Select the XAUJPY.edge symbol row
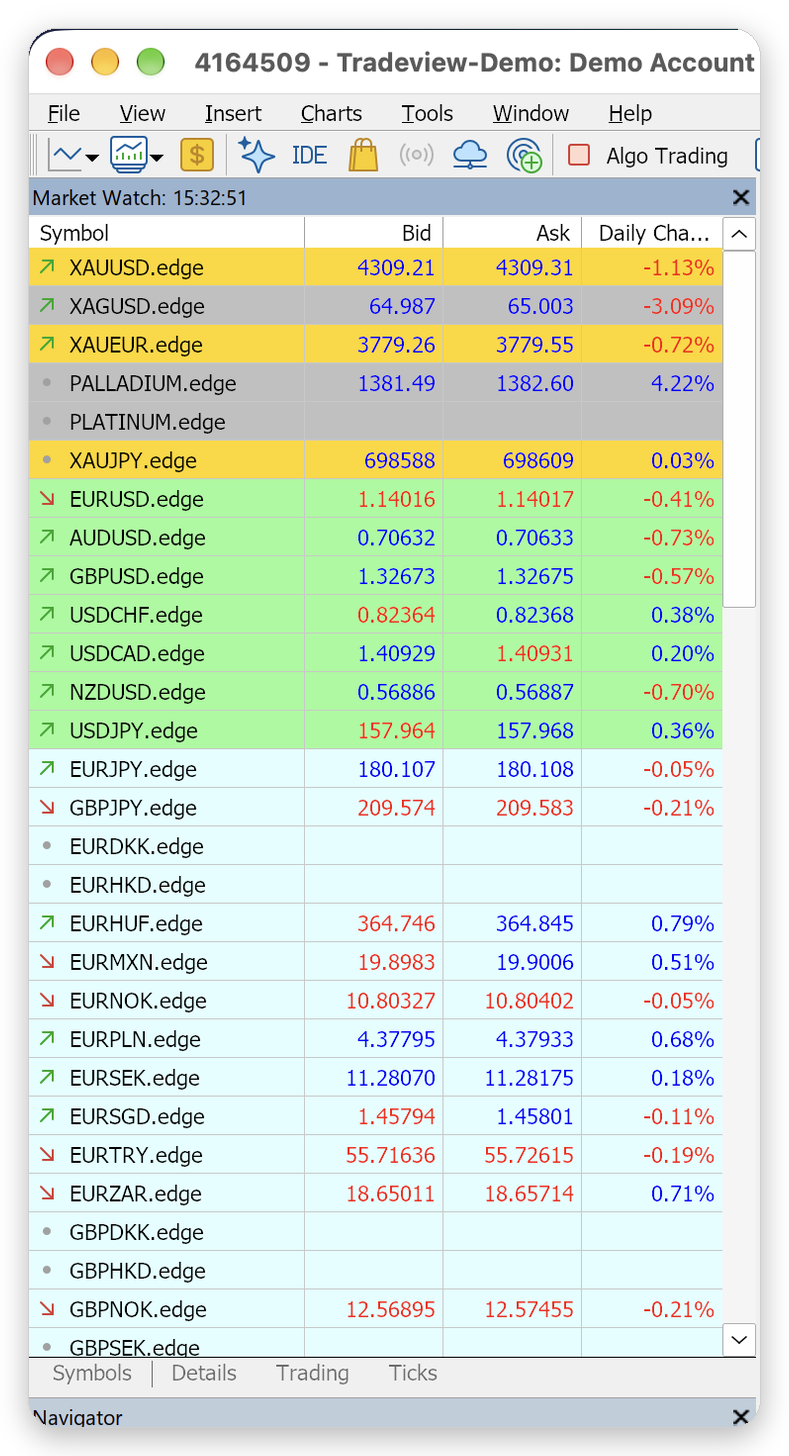 pos(376,461)
